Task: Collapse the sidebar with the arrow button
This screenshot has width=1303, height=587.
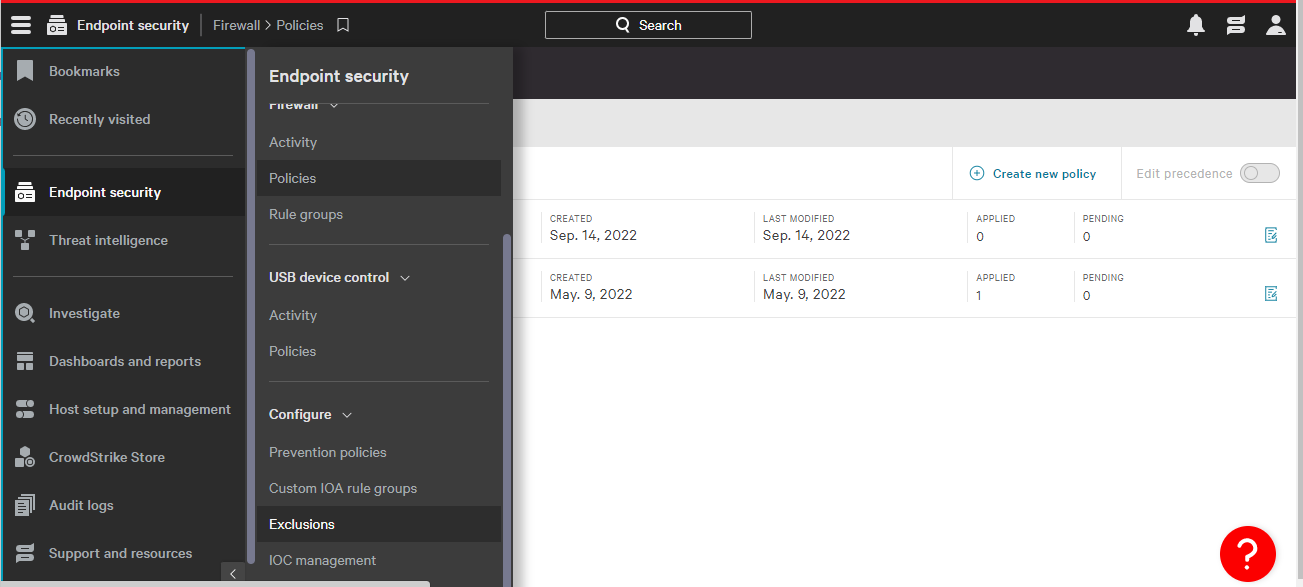Action: (232, 573)
